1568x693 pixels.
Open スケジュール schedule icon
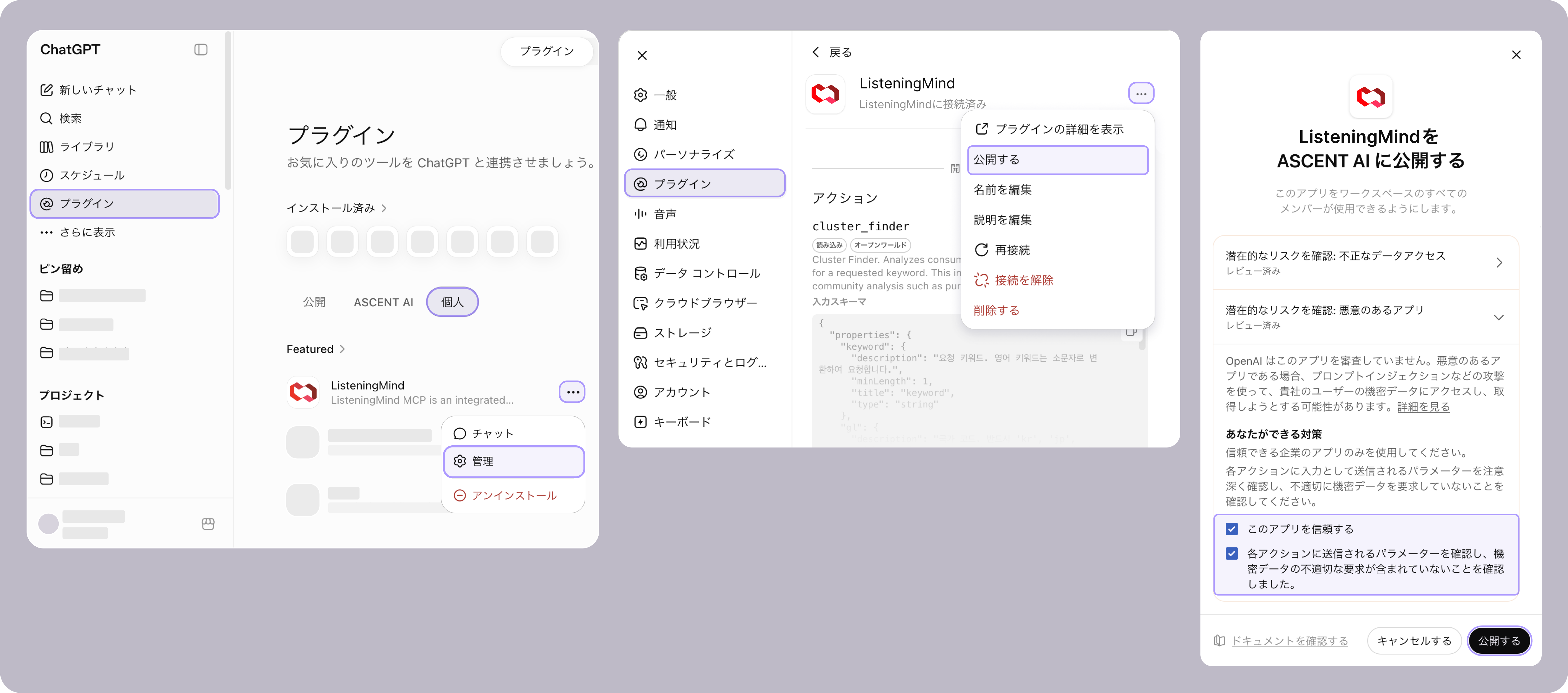coord(46,175)
